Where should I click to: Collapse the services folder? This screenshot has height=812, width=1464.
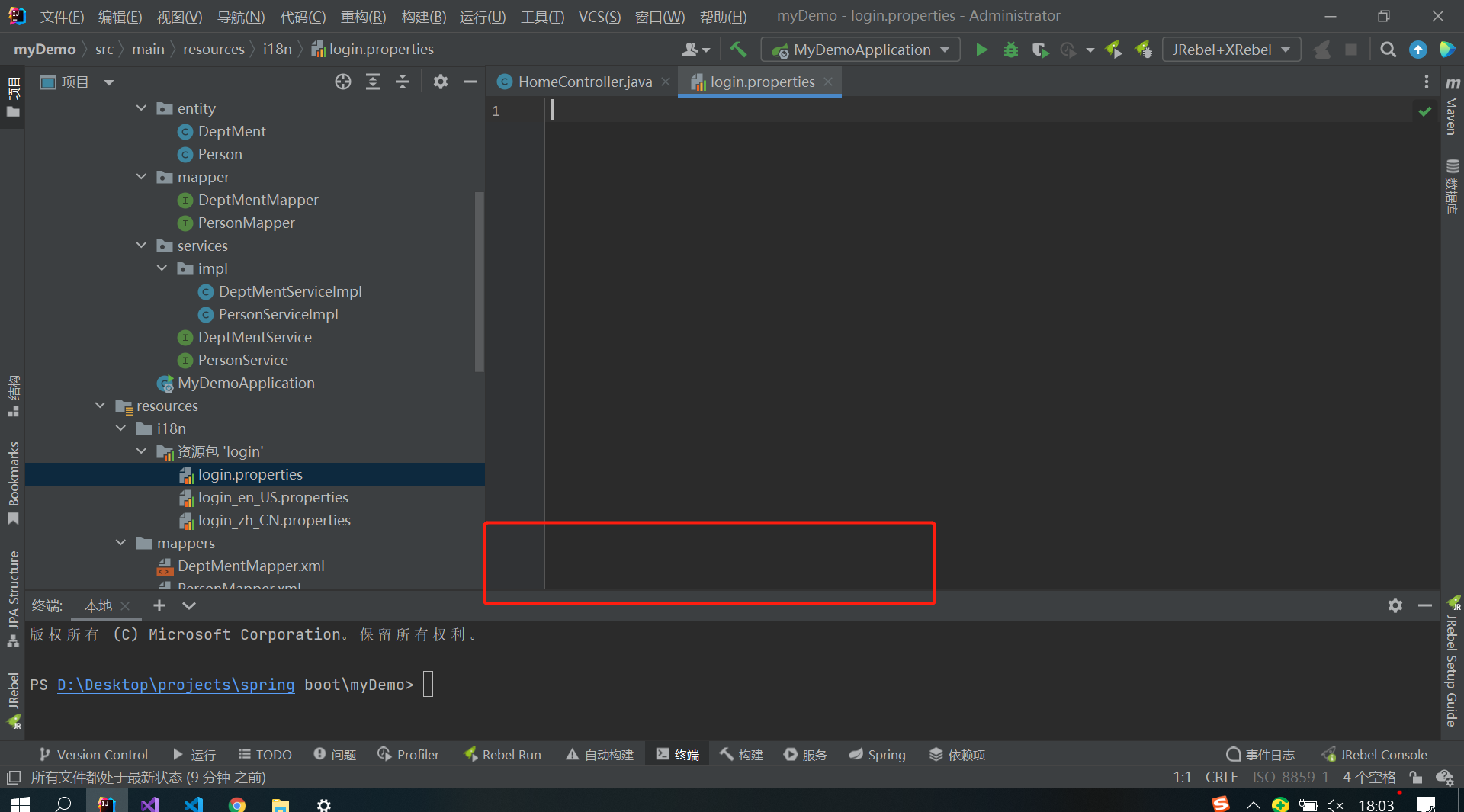coord(141,246)
